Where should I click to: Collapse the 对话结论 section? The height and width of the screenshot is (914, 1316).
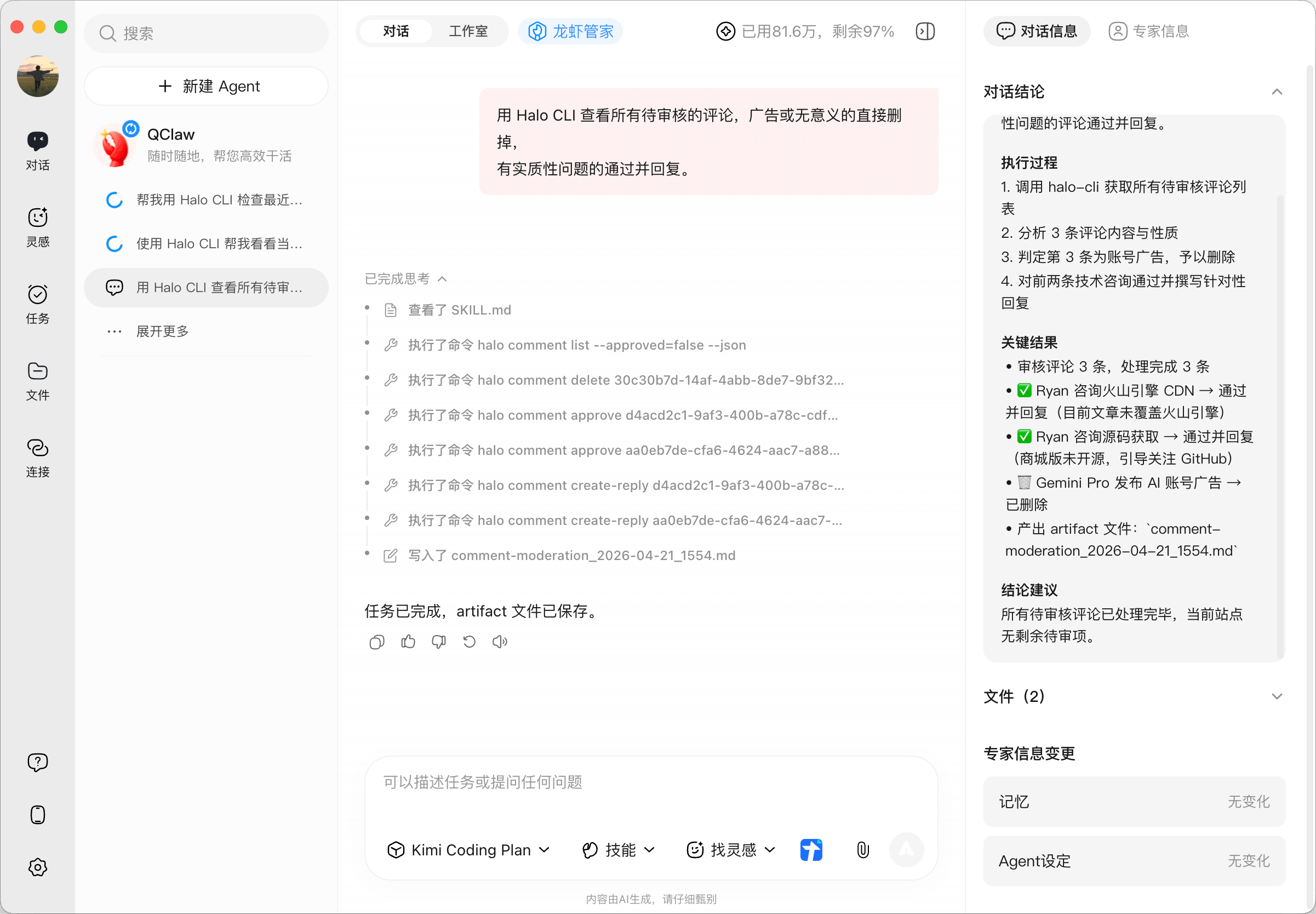click(1276, 92)
